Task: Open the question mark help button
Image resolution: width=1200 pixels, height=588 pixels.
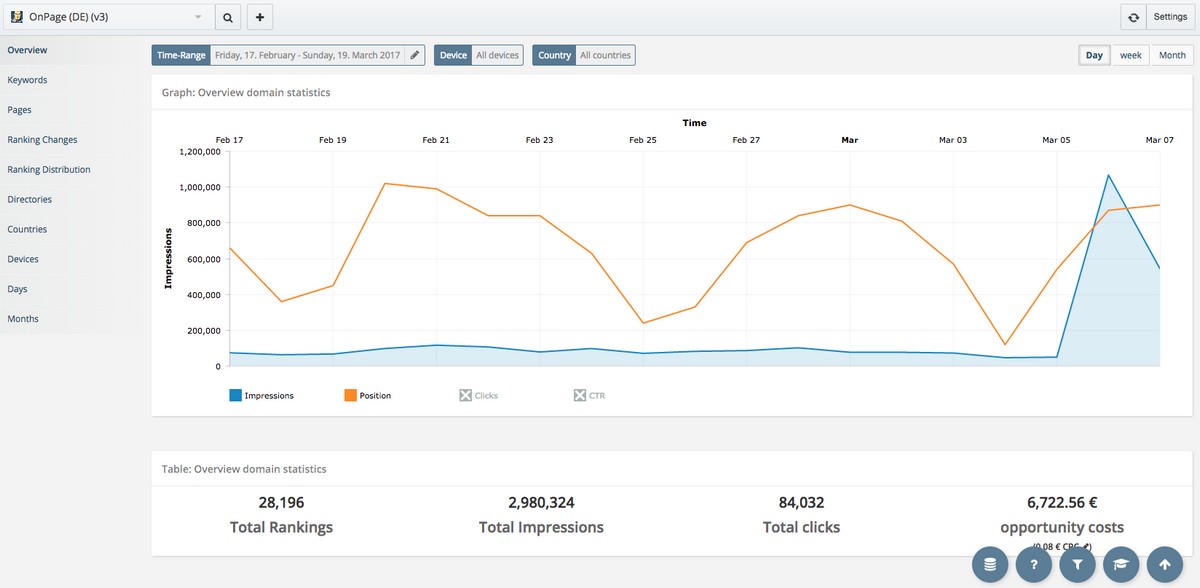Action: click(x=1034, y=565)
